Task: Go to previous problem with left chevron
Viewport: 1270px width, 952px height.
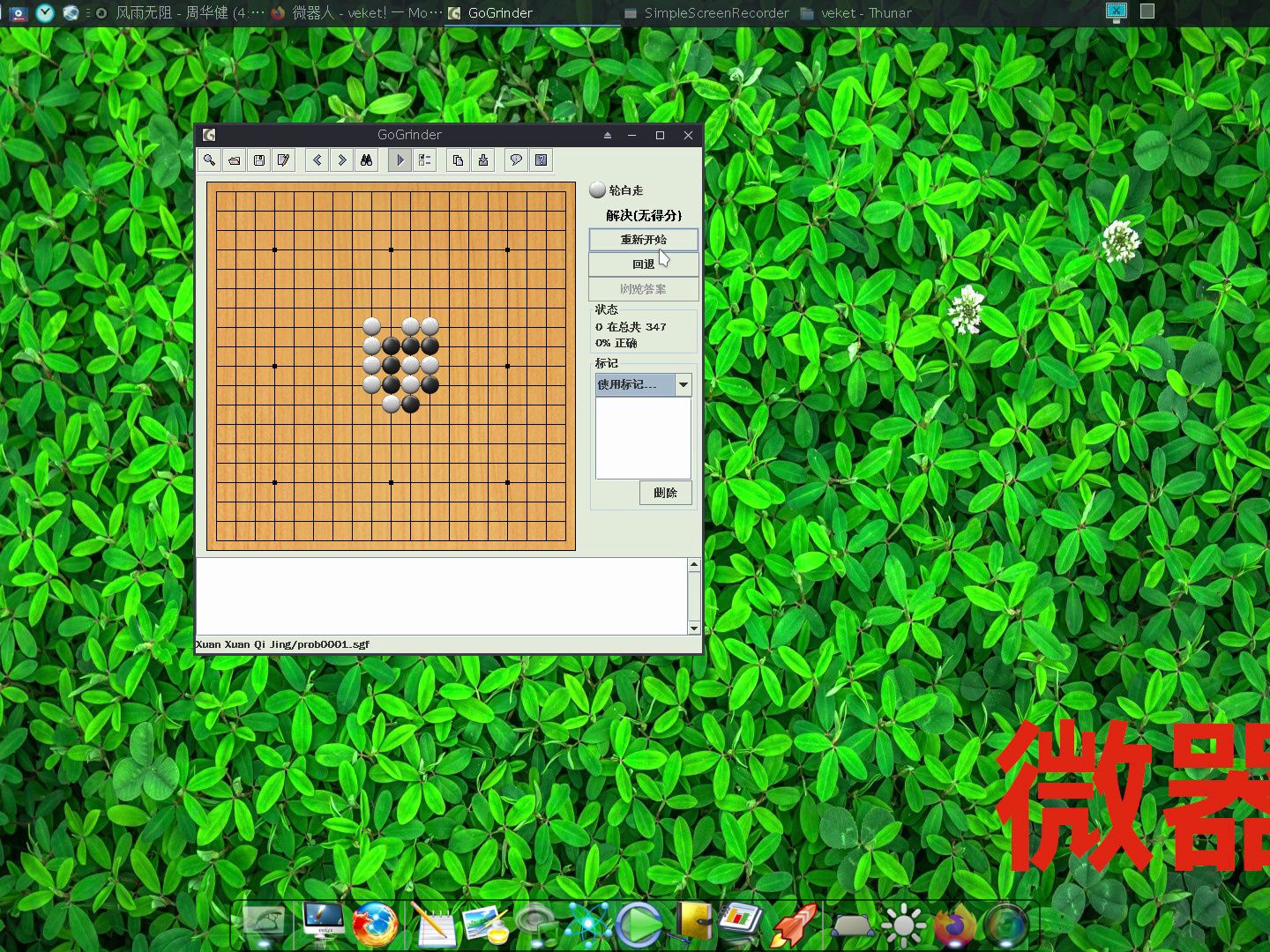Action: click(317, 160)
